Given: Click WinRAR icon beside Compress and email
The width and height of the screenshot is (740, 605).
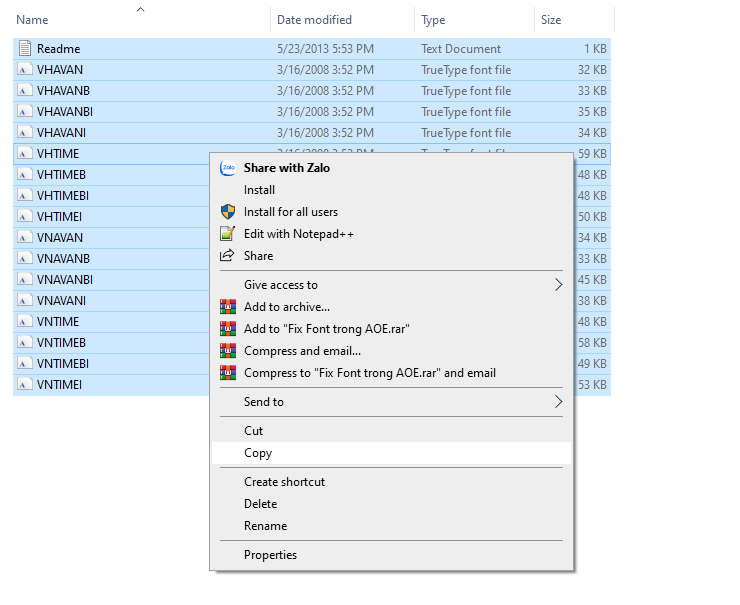Looking at the screenshot, I should coord(227,351).
